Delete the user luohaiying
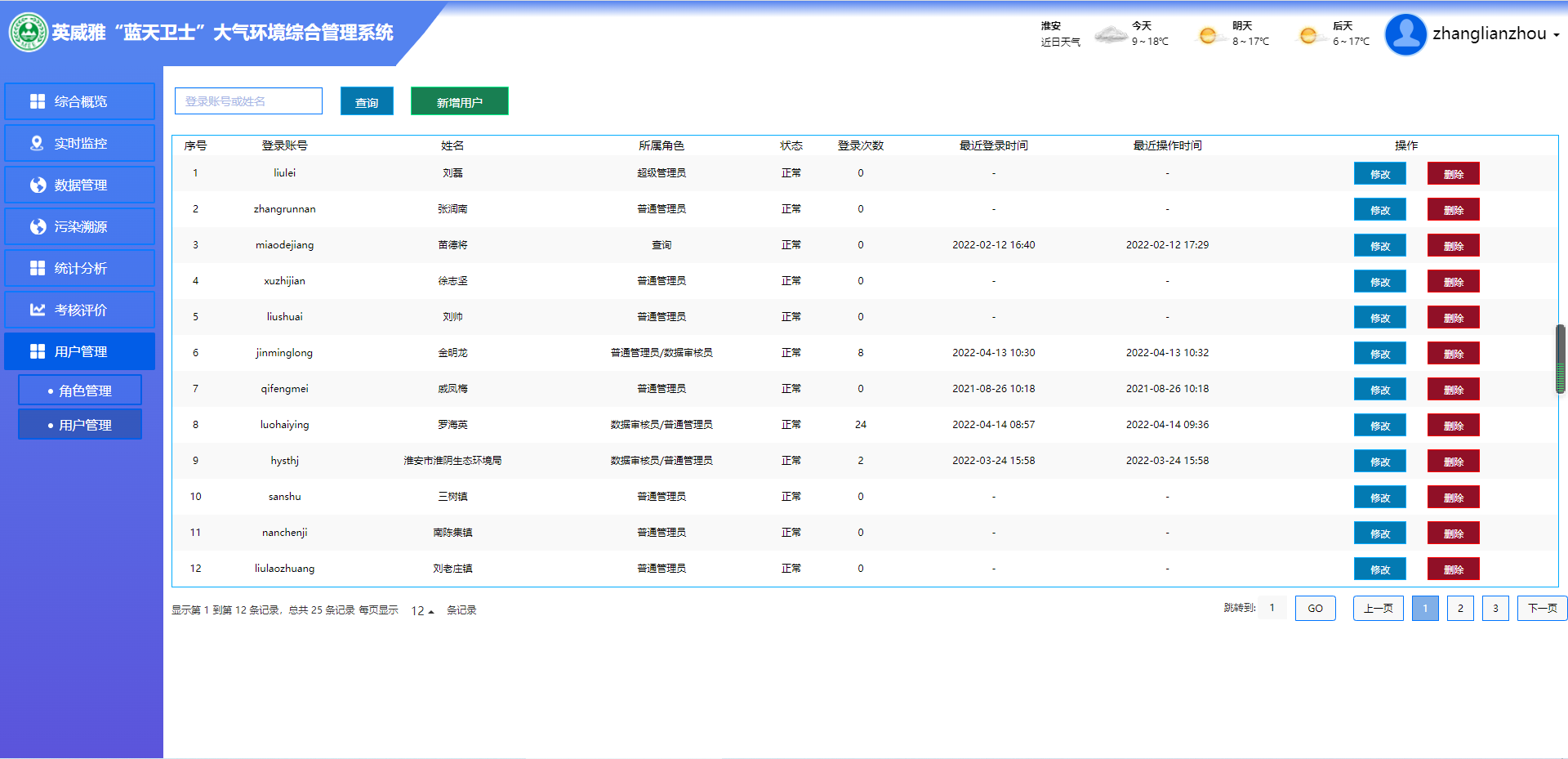The height and width of the screenshot is (759, 1568). (1453, 426)
